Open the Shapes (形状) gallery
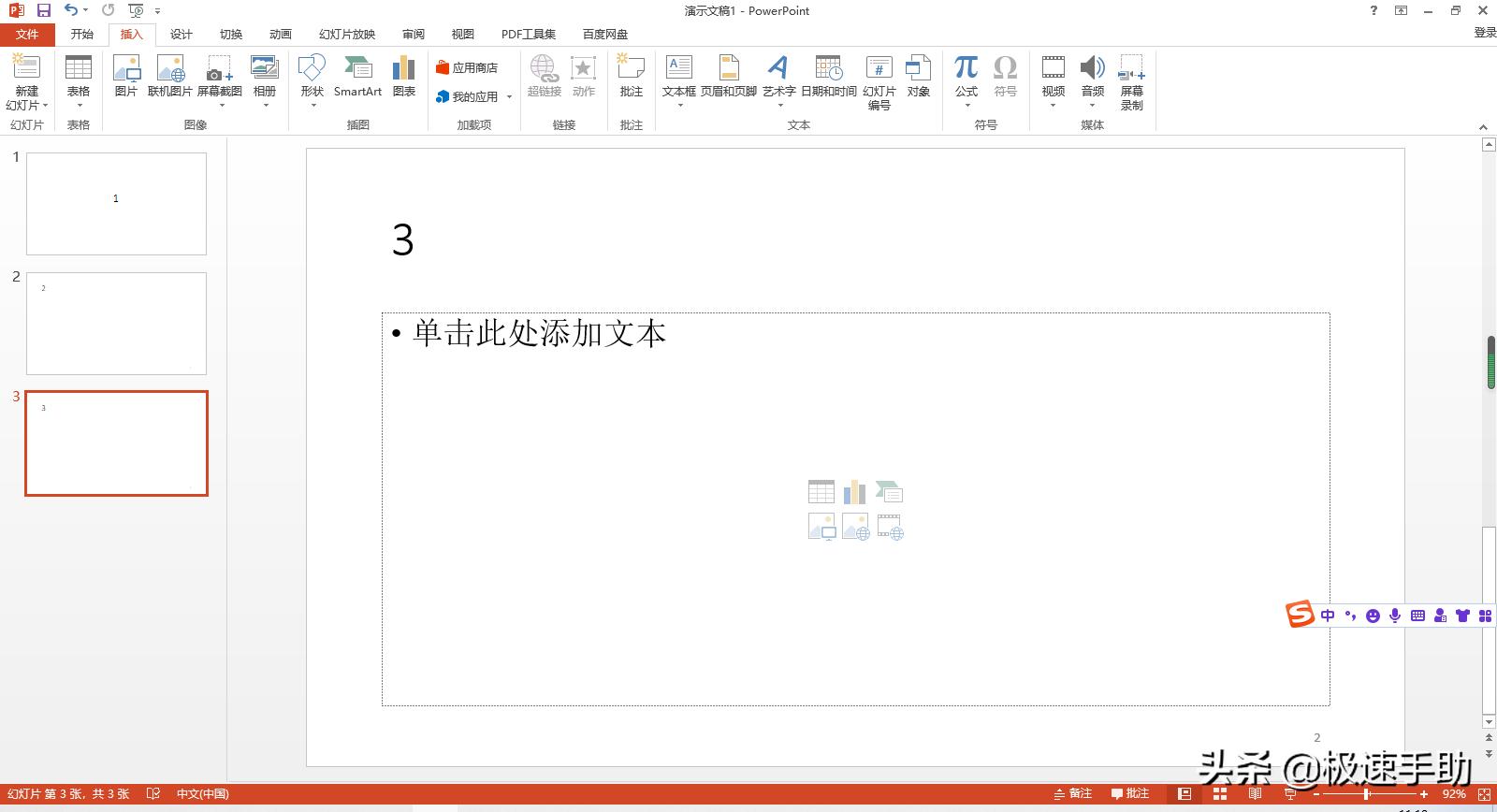1497x812 pixels. 312,67
